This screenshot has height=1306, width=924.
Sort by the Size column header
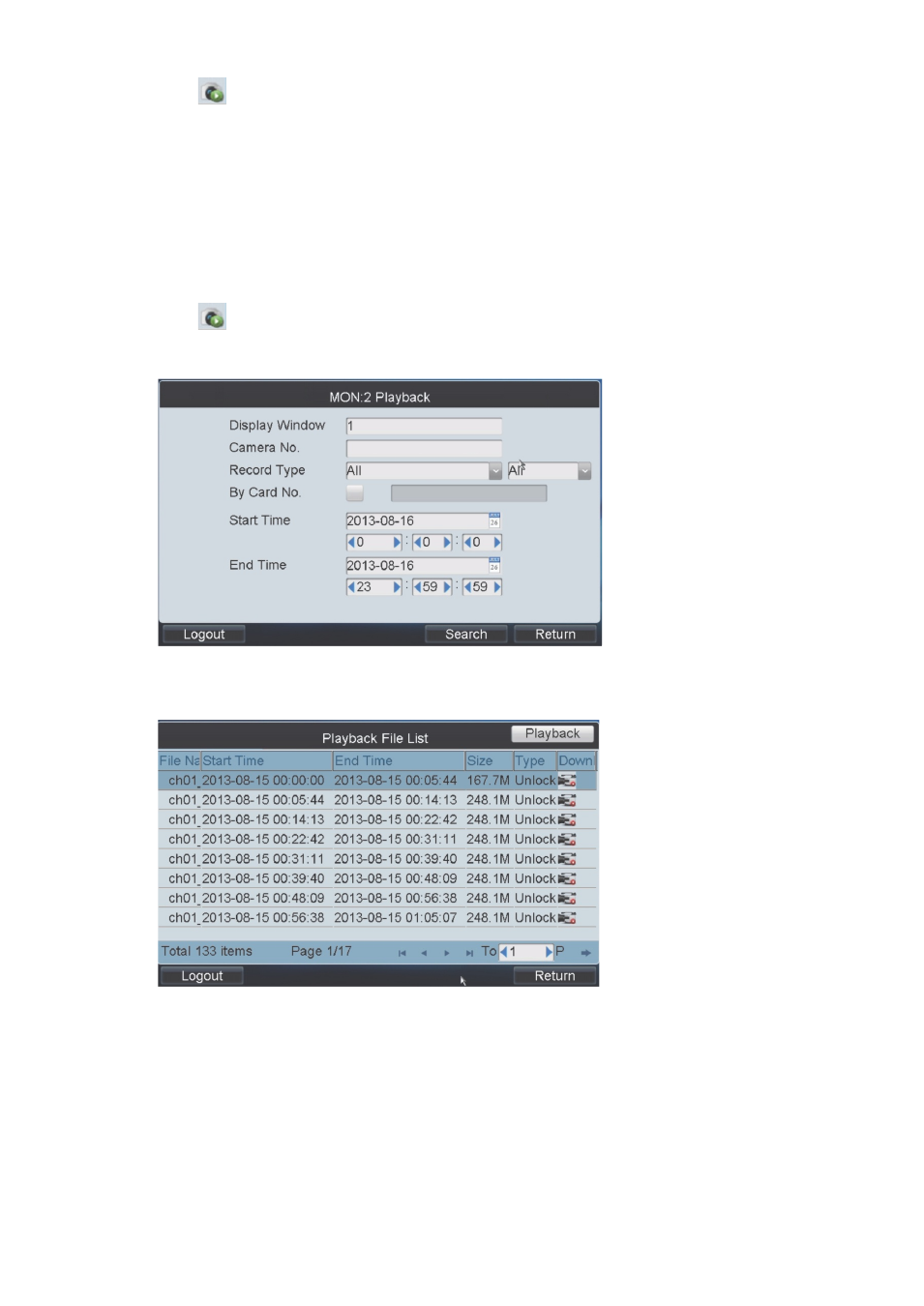(489, 761)
